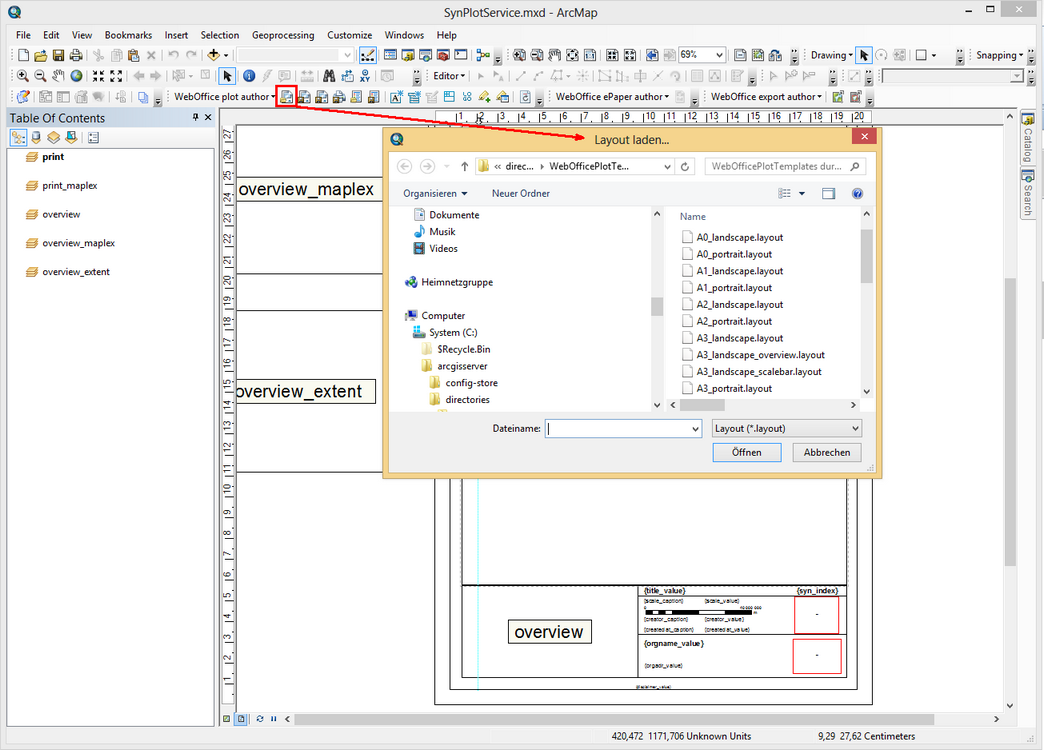Image resolution: width=1044 pixels, height=750 pixels.
Task: Refresh the layout using bottom refresh icon
Action: [x=260, y=719]
